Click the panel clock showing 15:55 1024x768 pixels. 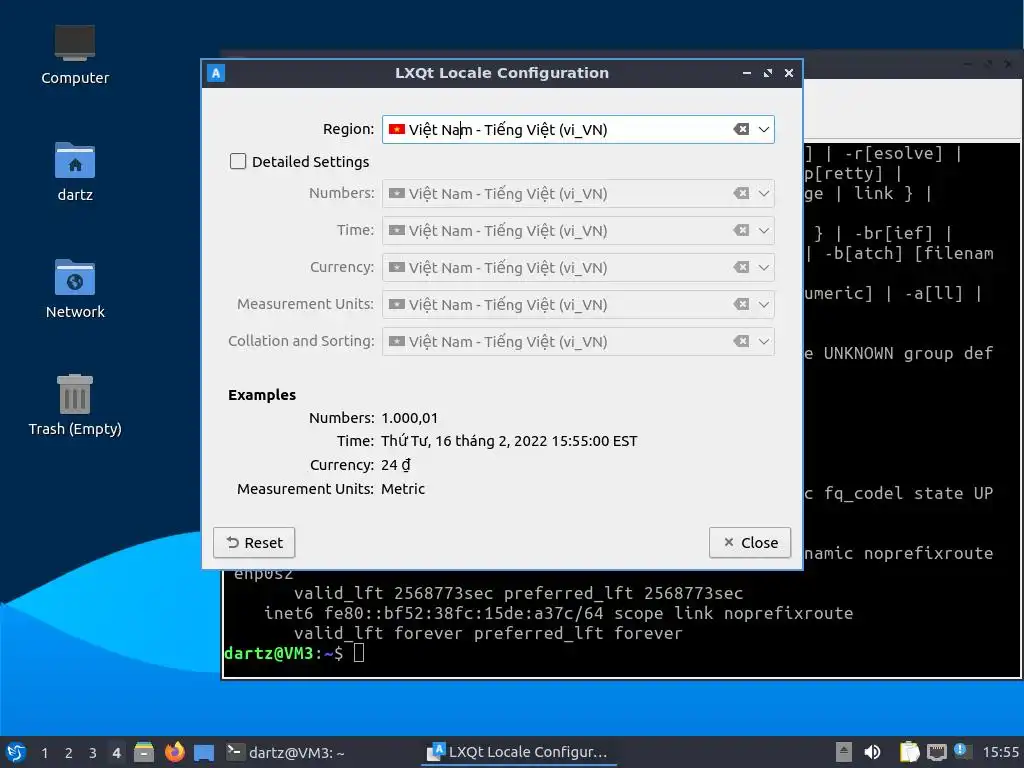click(x=1000, y=752)
